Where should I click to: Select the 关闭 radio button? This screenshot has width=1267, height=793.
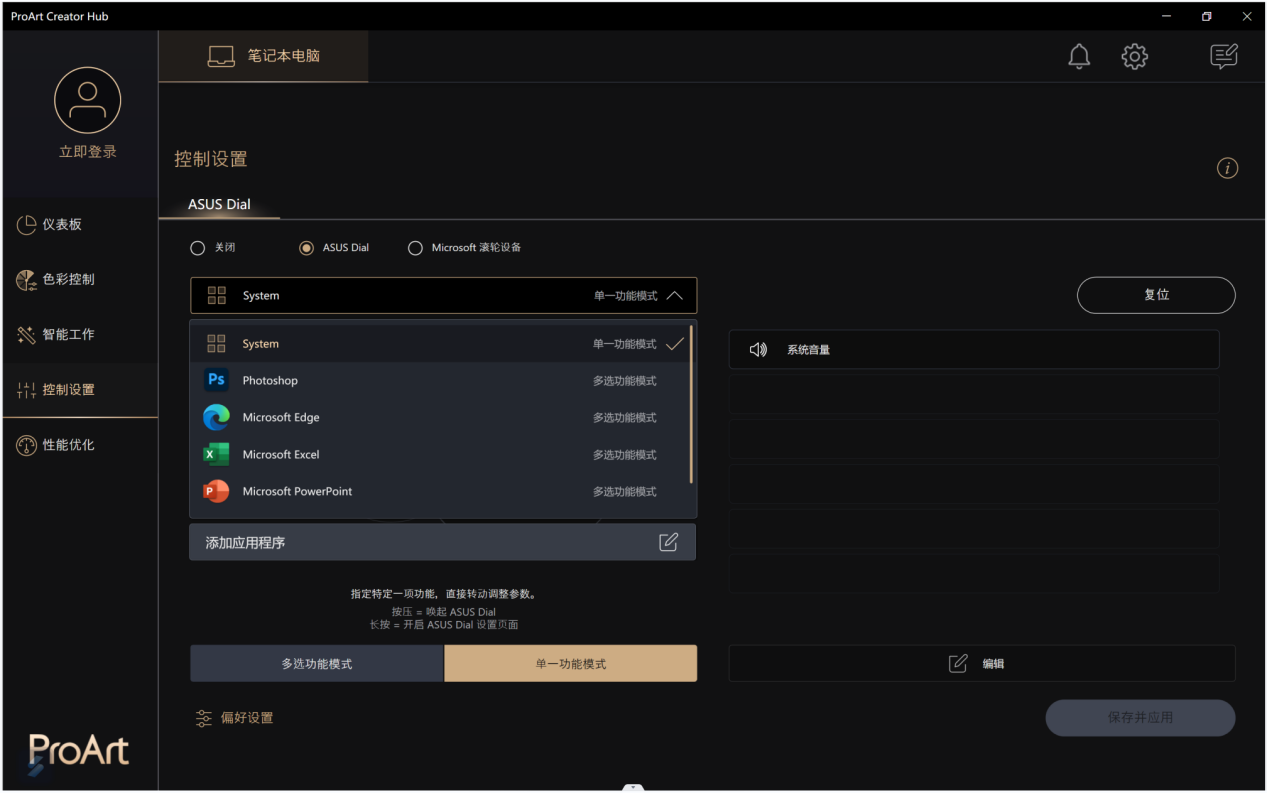(198, 248)
